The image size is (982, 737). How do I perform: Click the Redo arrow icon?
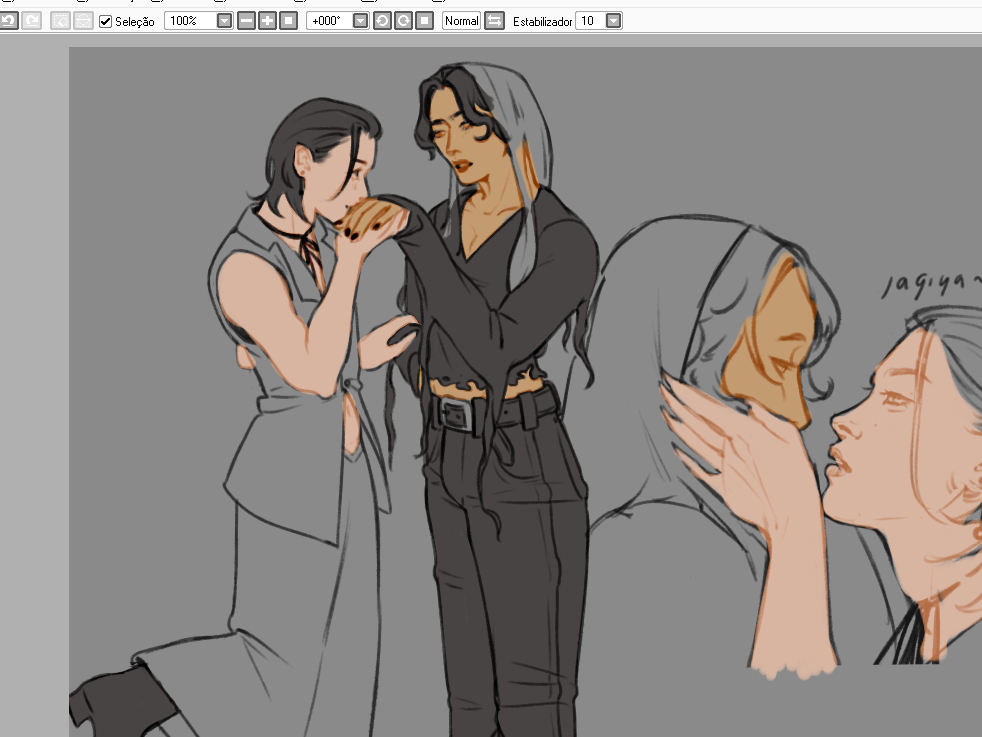click(x=31, y=21)
